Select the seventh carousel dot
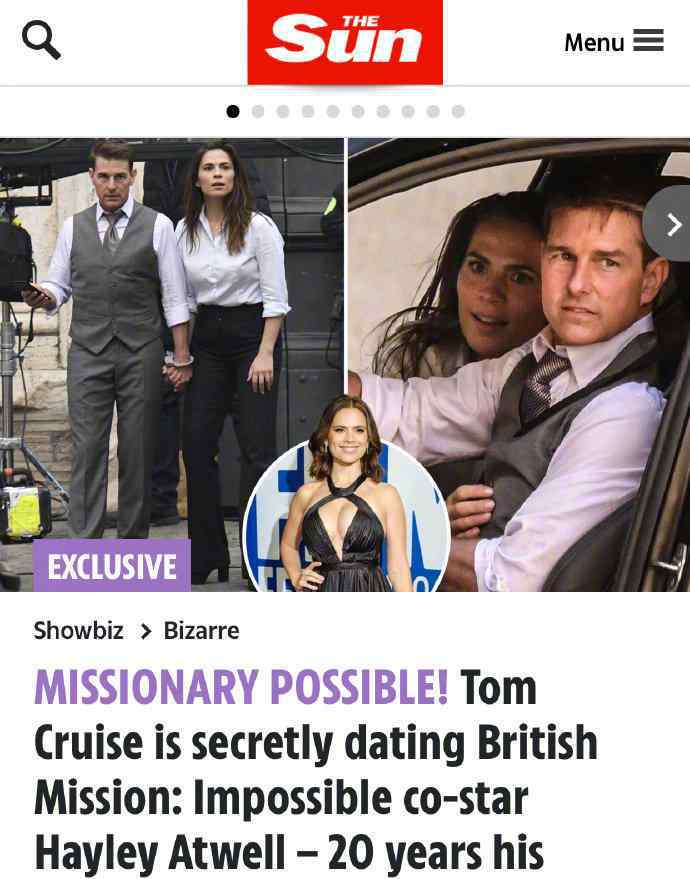Screen dimensions: 690x879 tap(383, 112)
